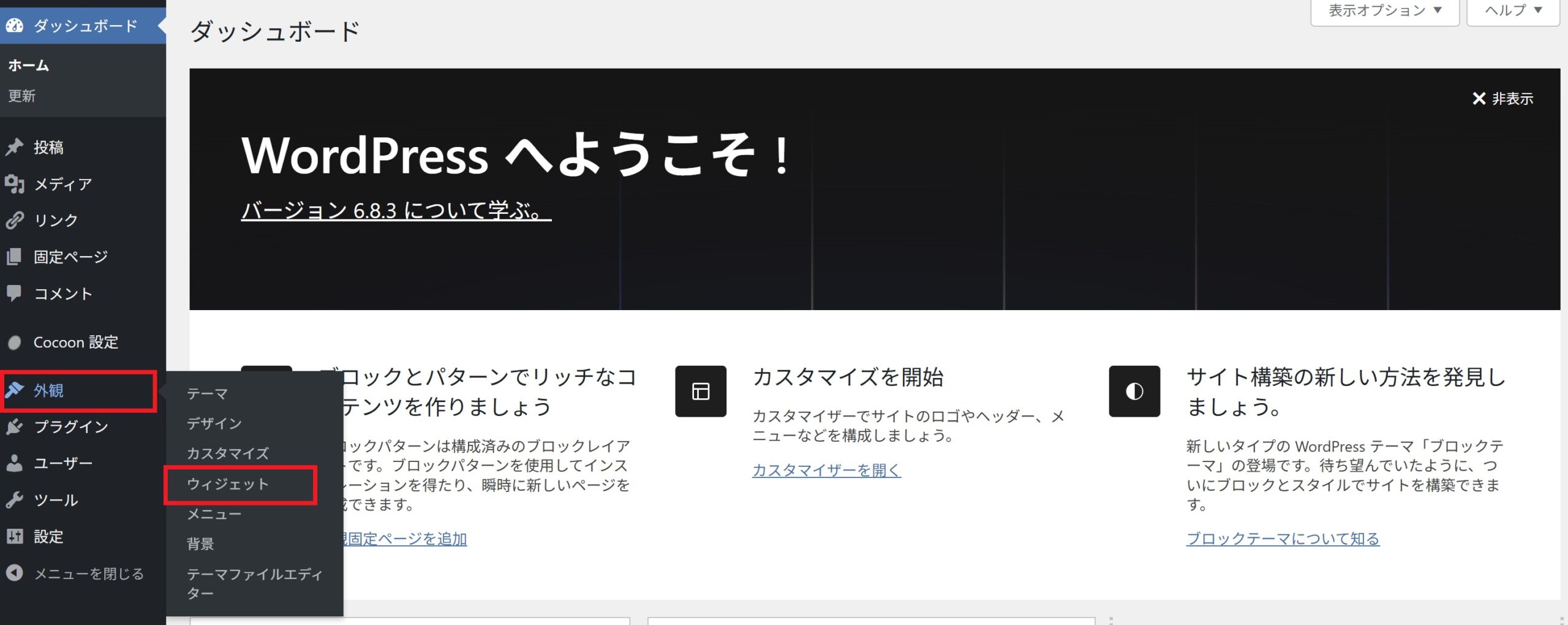This screenshot has height=625, width=1568.
Task: Follow the ブロックテーマについて知る link
Action: click(1283, 539)
